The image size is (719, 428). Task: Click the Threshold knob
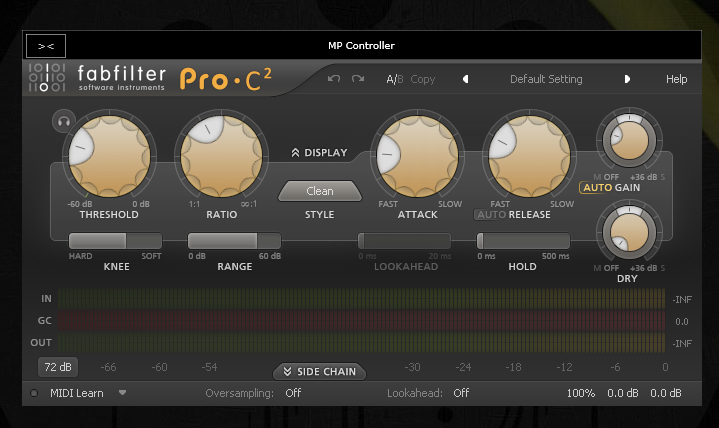tap(110, 156)
